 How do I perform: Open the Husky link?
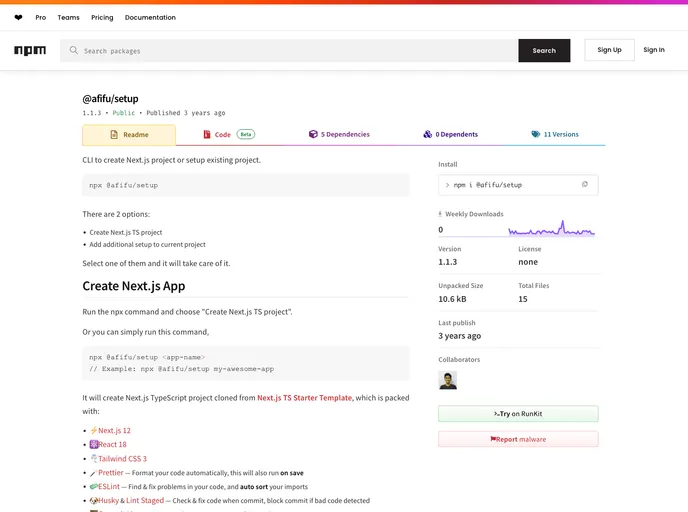click(108, 501)
